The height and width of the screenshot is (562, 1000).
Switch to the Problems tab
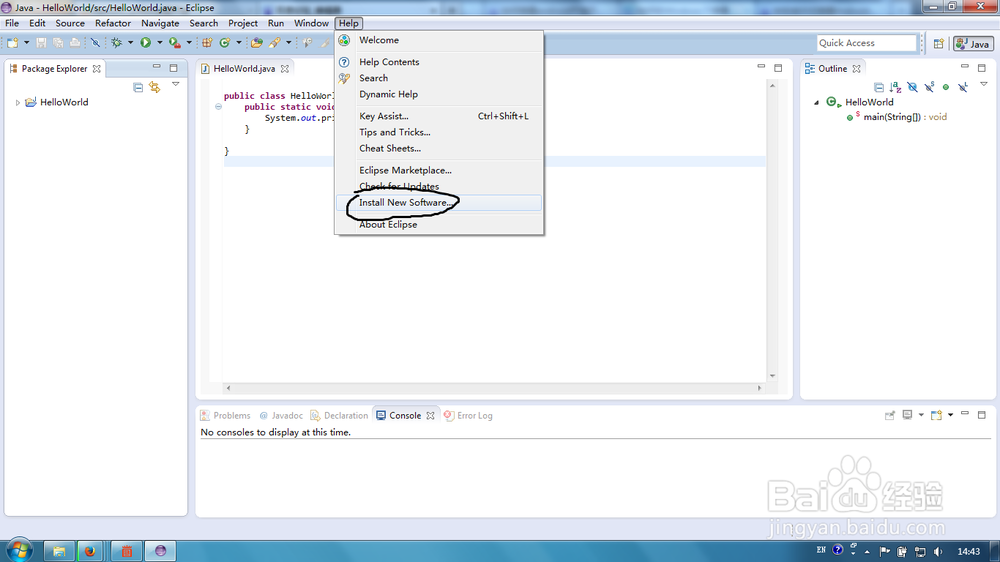[x=225, y=415]
